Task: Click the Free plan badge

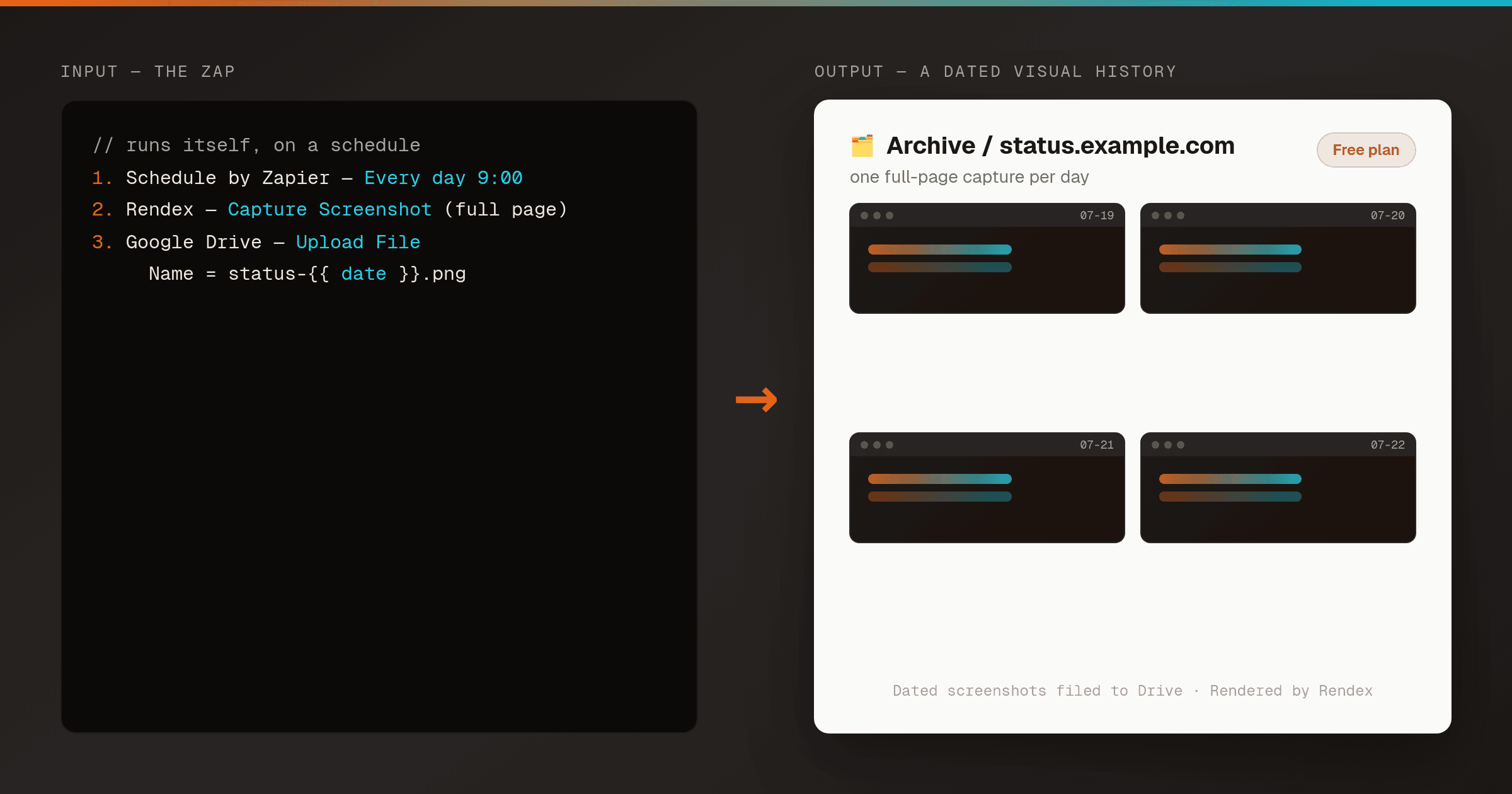Action: [1366, 150]
